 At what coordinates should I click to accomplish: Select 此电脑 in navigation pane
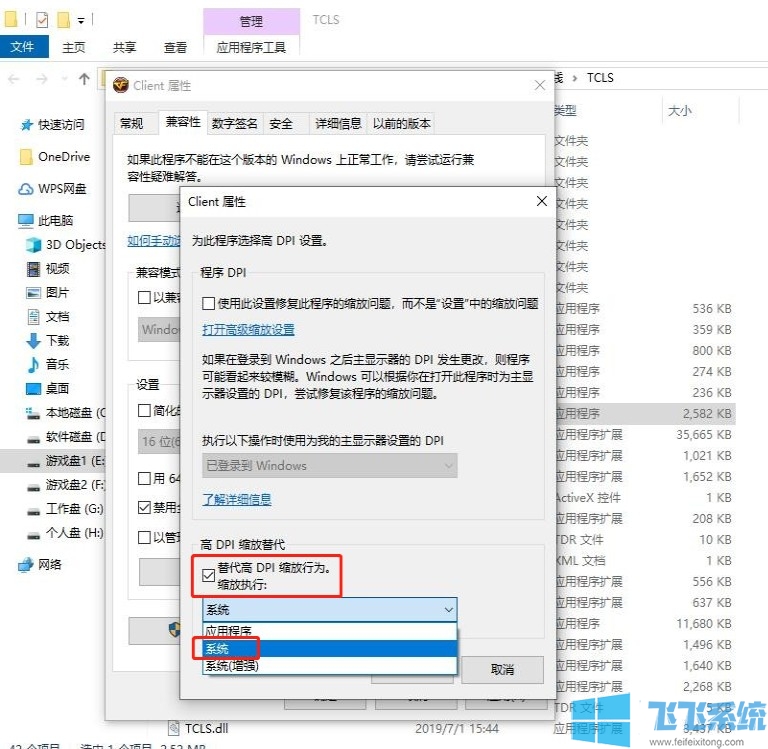[46, 221]
